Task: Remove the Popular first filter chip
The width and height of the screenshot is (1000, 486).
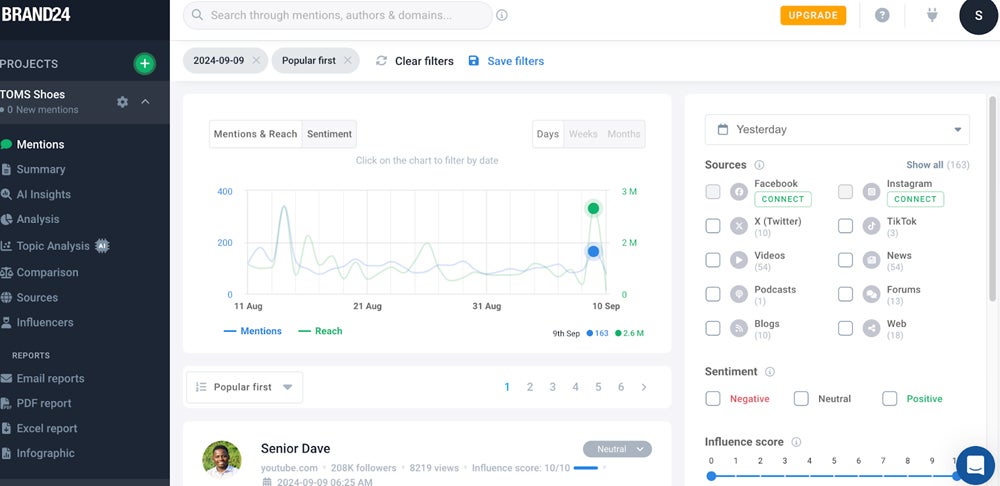Action: [x=348, y=61]
